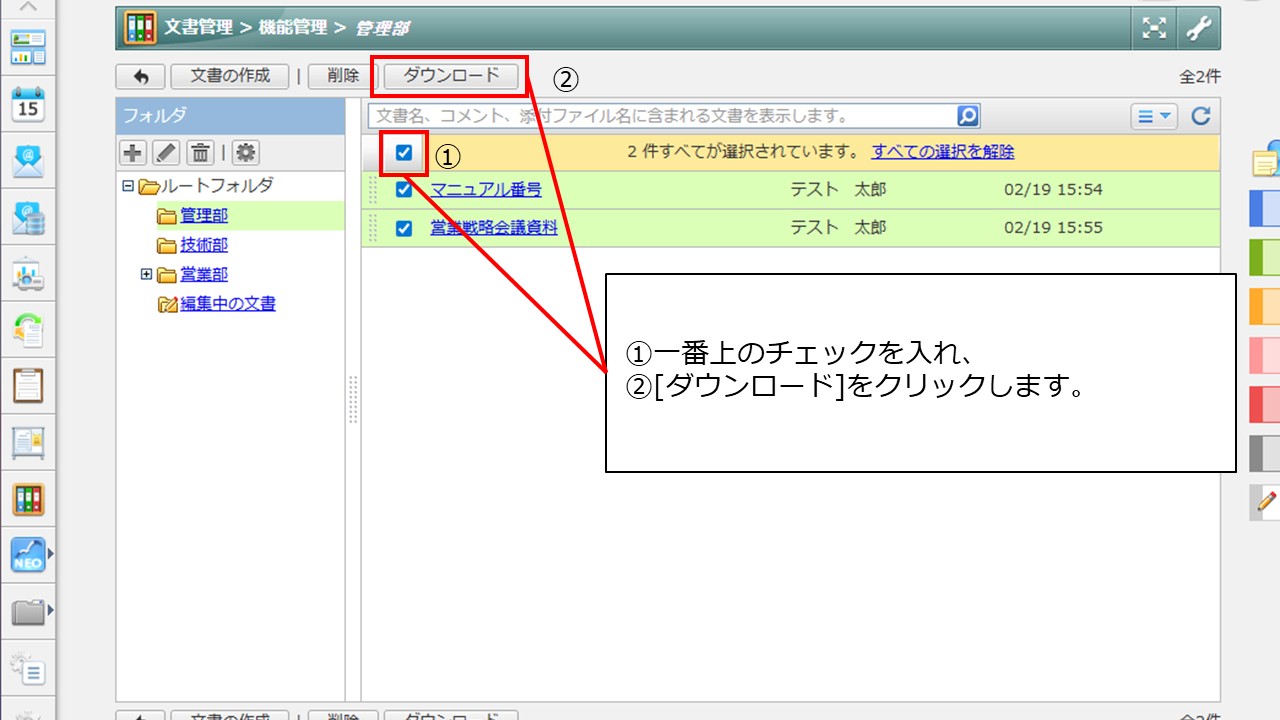The image size is (1280, 720).
Task: Open the schedule calendar icon showing 15
Action: coord(28,104)
